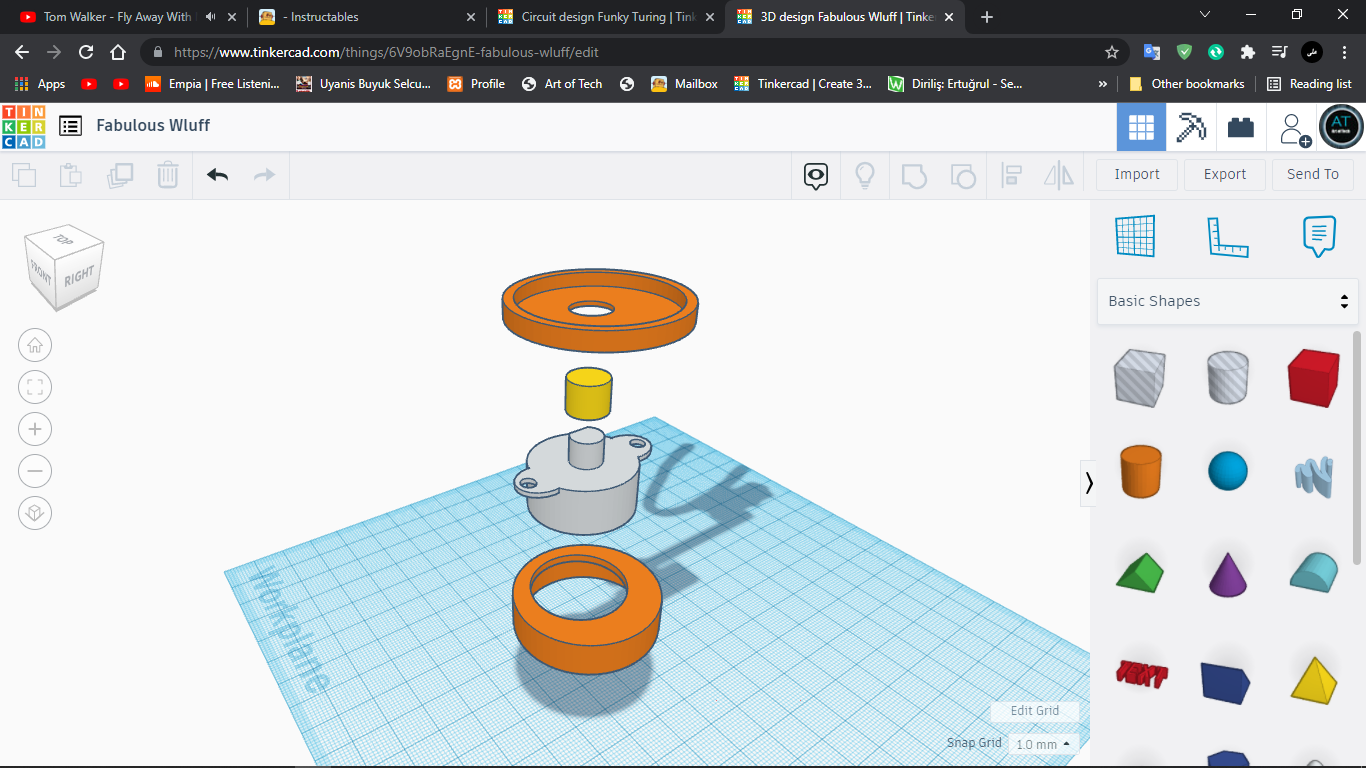Open the Notes tool
Image resolution: width=1366 pixels, height=768 pixels.
point(1319,236)
